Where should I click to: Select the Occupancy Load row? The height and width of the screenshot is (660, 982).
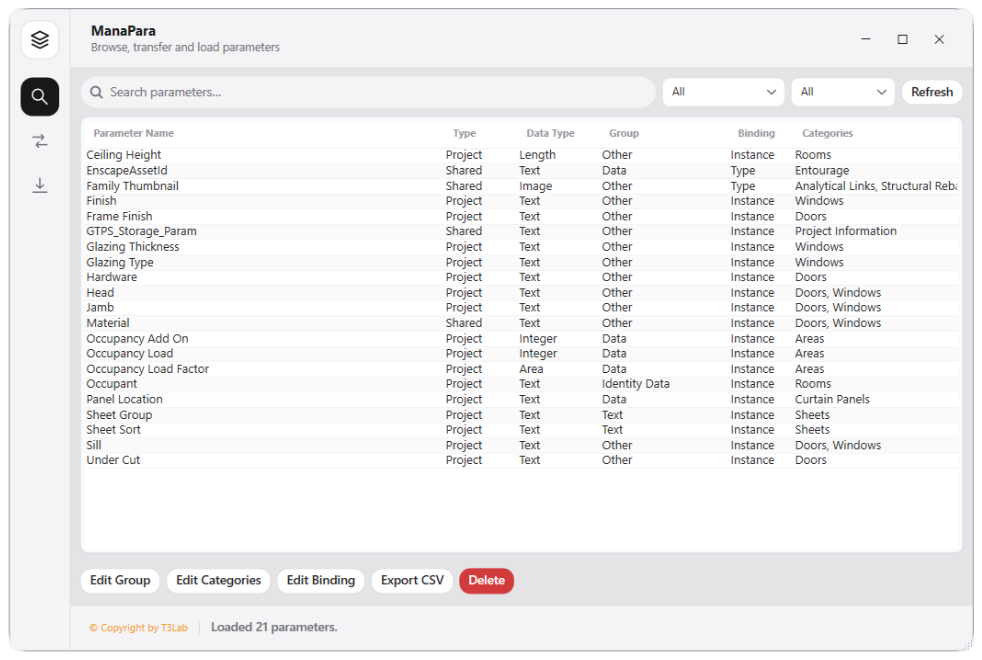click(521, 353)
